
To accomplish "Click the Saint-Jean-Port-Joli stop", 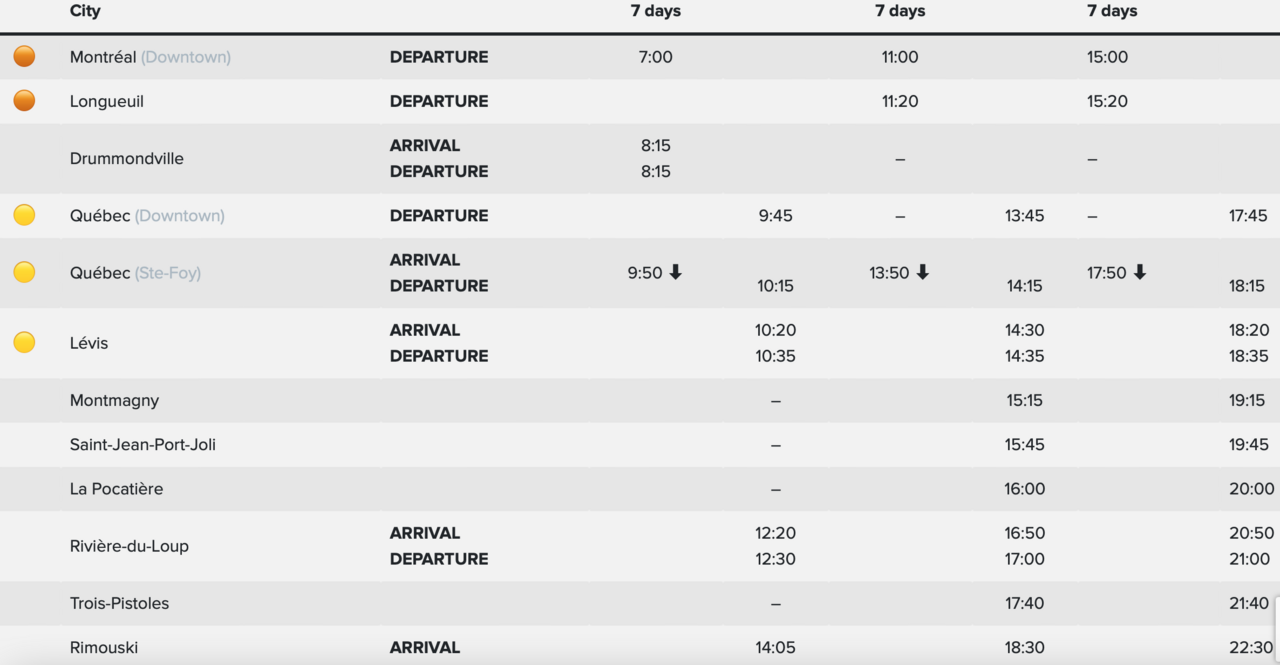I will pyautogui.click(x=143, y=444).
